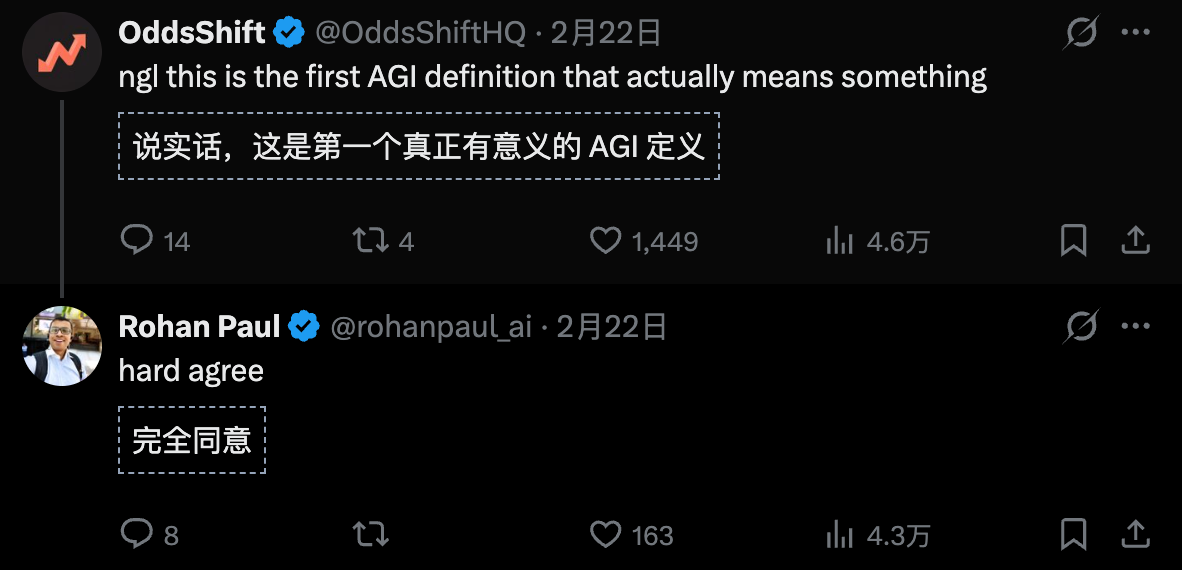View analytics for OddsShift's post
Screen dimensions: 1182x570
[x=837, y=240]
